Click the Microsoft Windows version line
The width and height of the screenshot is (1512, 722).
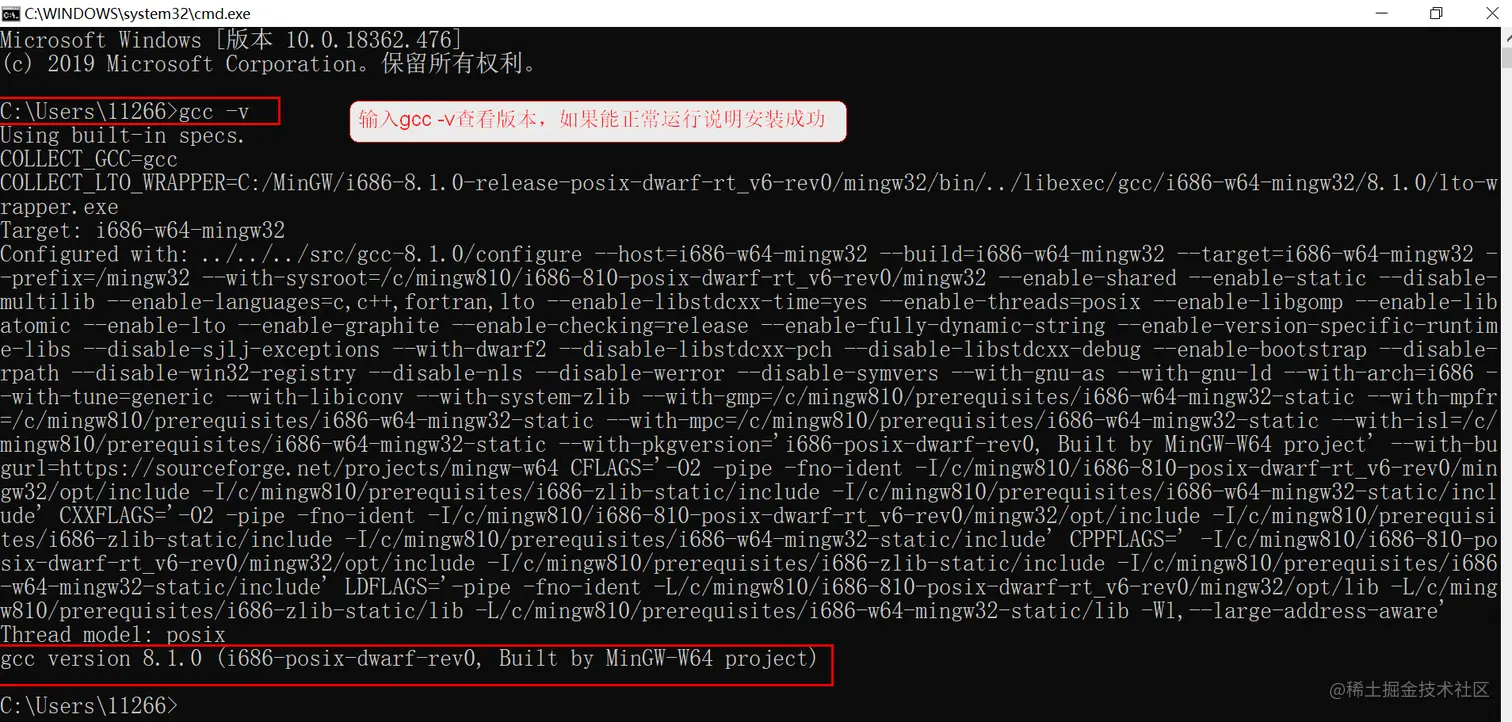231,40
